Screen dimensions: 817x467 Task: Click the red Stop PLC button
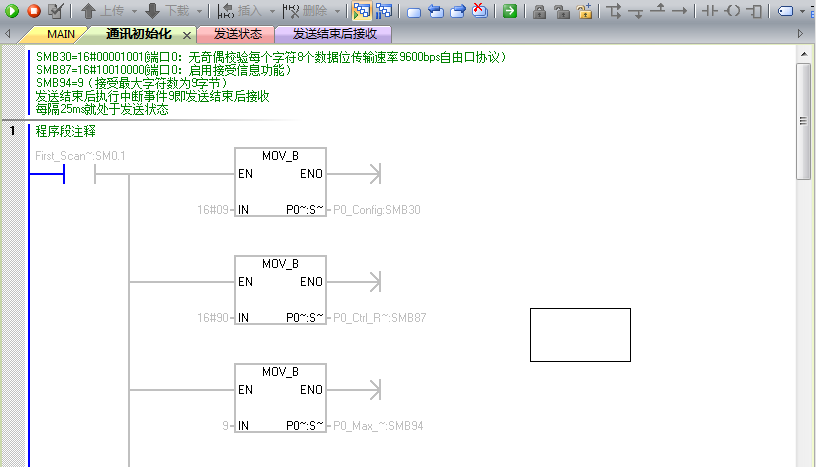point(34,10)
